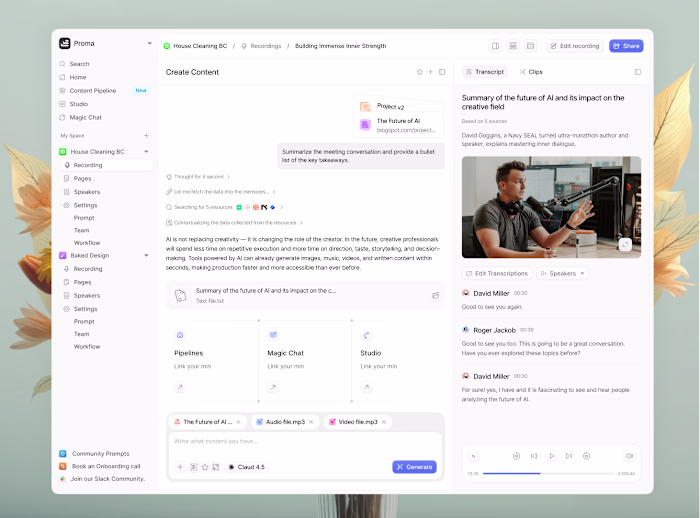Star the Create Content panel
The height and width of the screenshot is (518, 700).
pos(420,72)
